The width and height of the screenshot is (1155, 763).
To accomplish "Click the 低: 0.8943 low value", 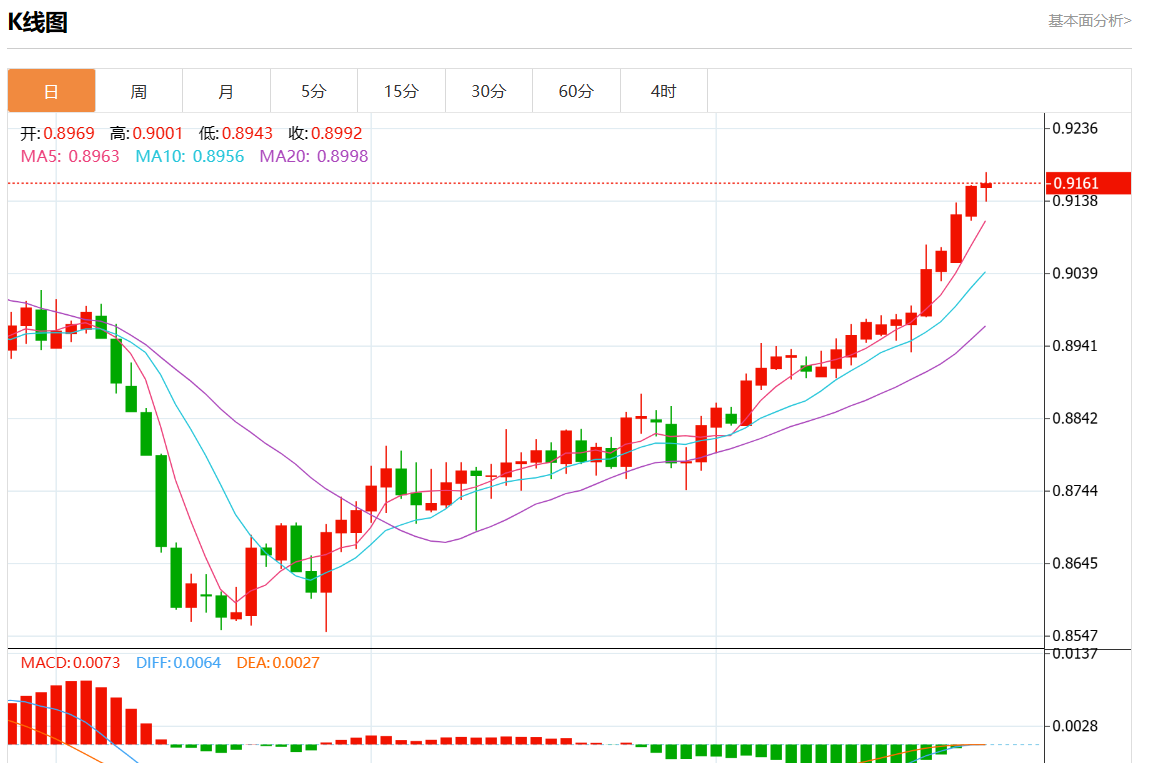I will point(236,133).
